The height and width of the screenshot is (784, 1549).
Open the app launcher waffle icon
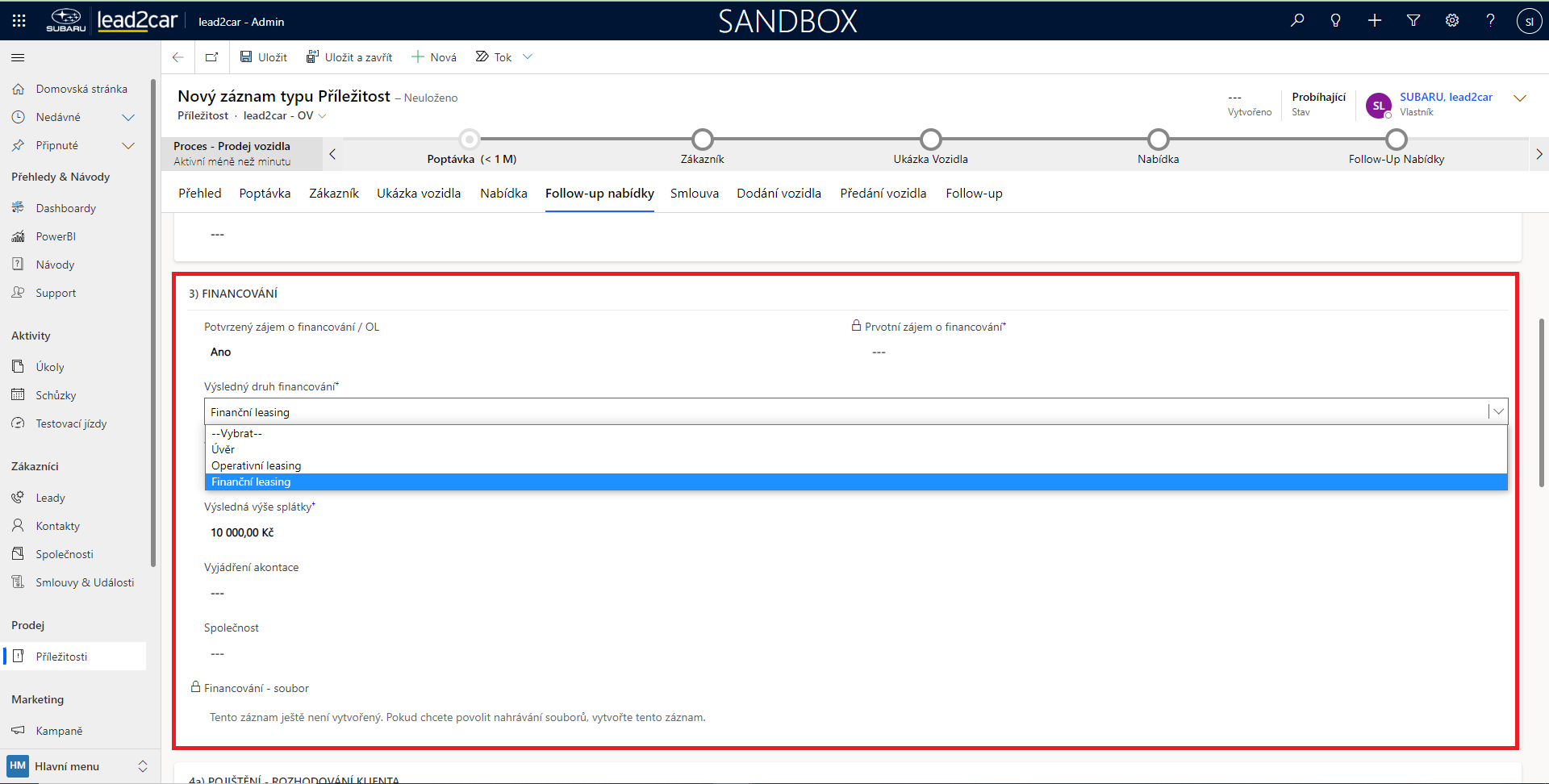coord(19,21)
